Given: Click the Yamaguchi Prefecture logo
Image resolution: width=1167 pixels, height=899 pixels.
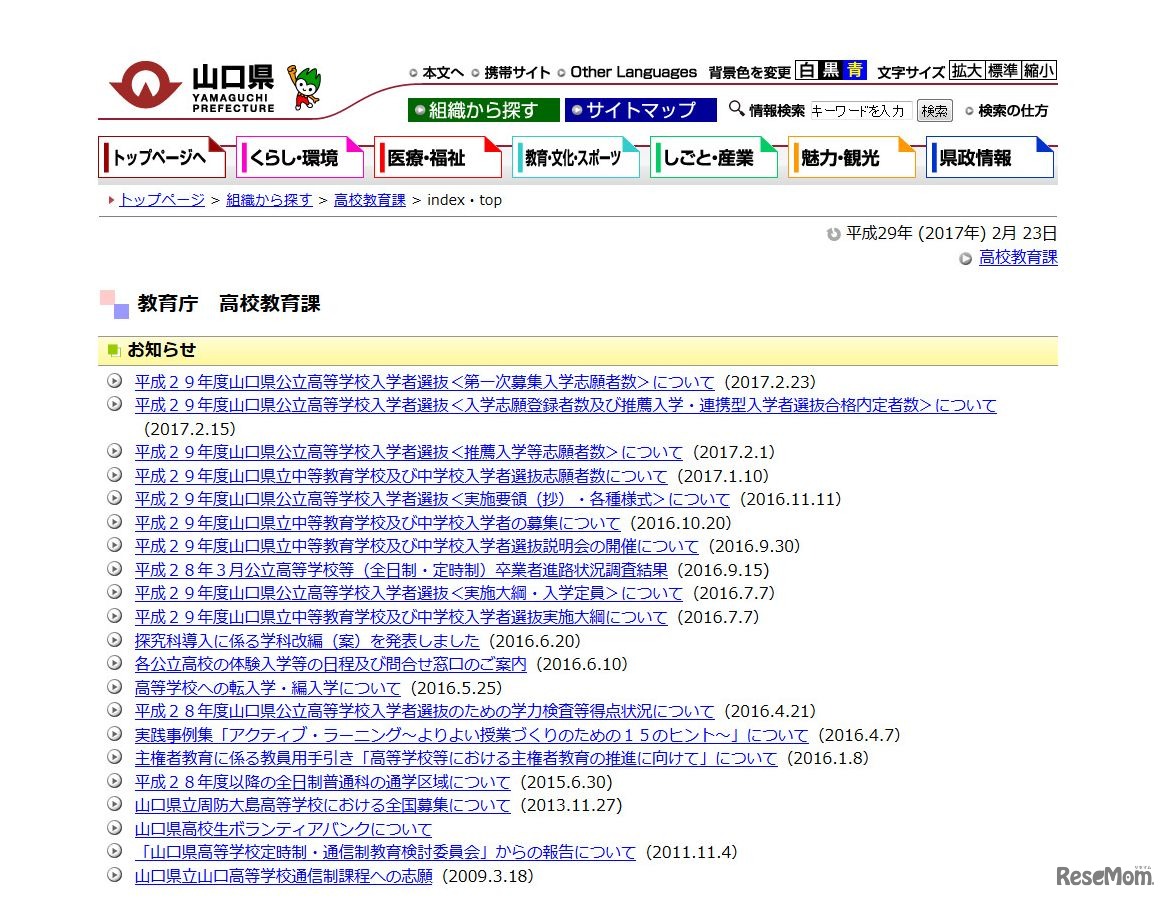Looking at the screenshot, I should pos(192,86).
